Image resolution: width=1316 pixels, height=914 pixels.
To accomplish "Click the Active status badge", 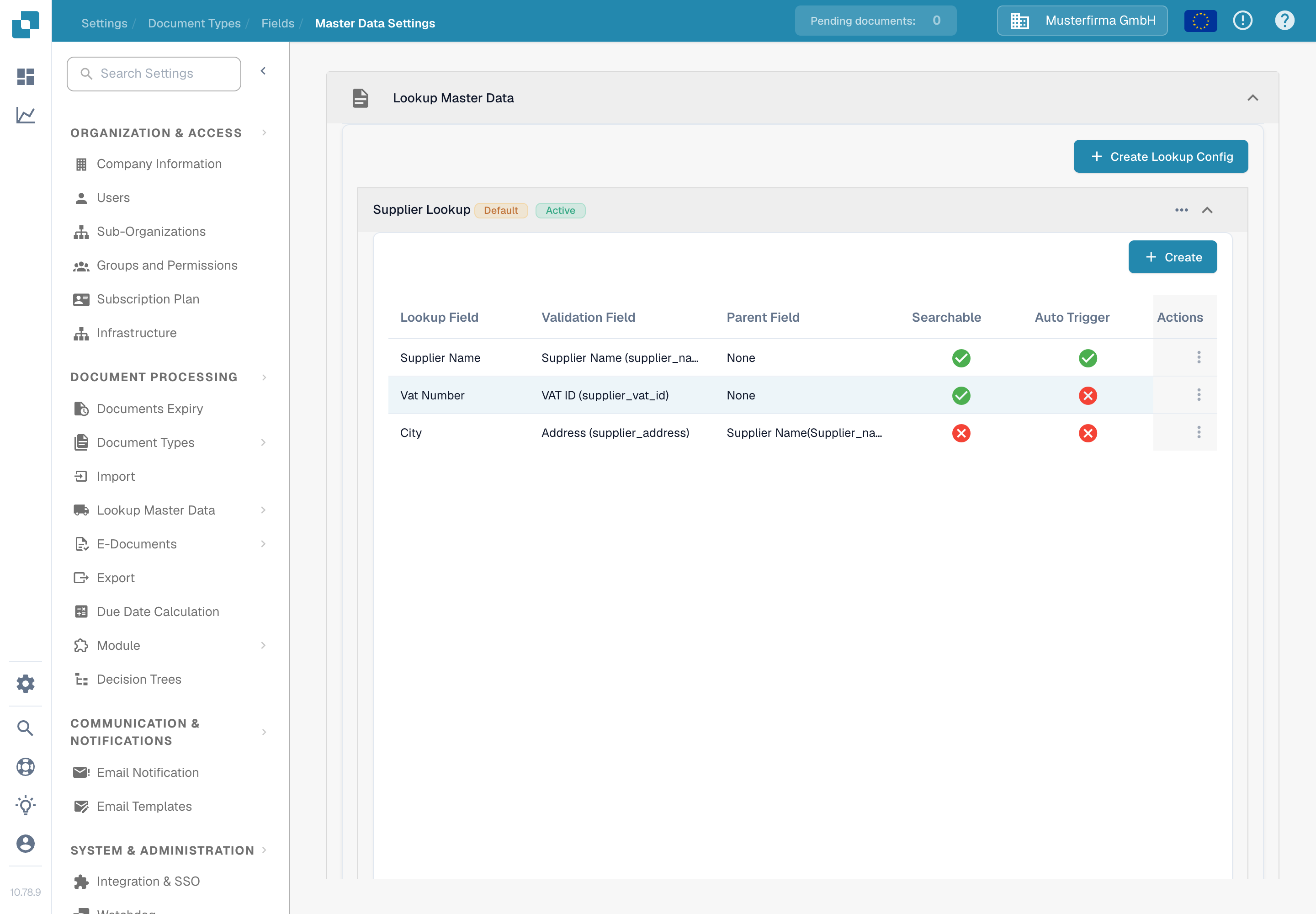I will [560, 210].
